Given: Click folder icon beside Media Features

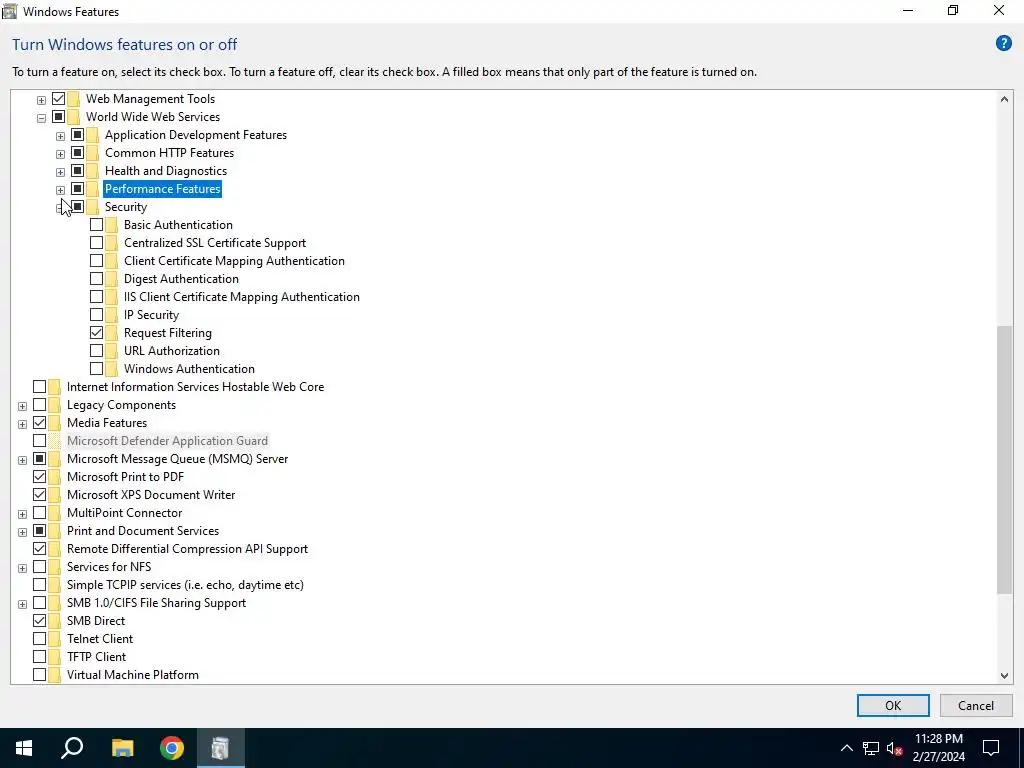Looking at the screenshot, I should 54,423.
